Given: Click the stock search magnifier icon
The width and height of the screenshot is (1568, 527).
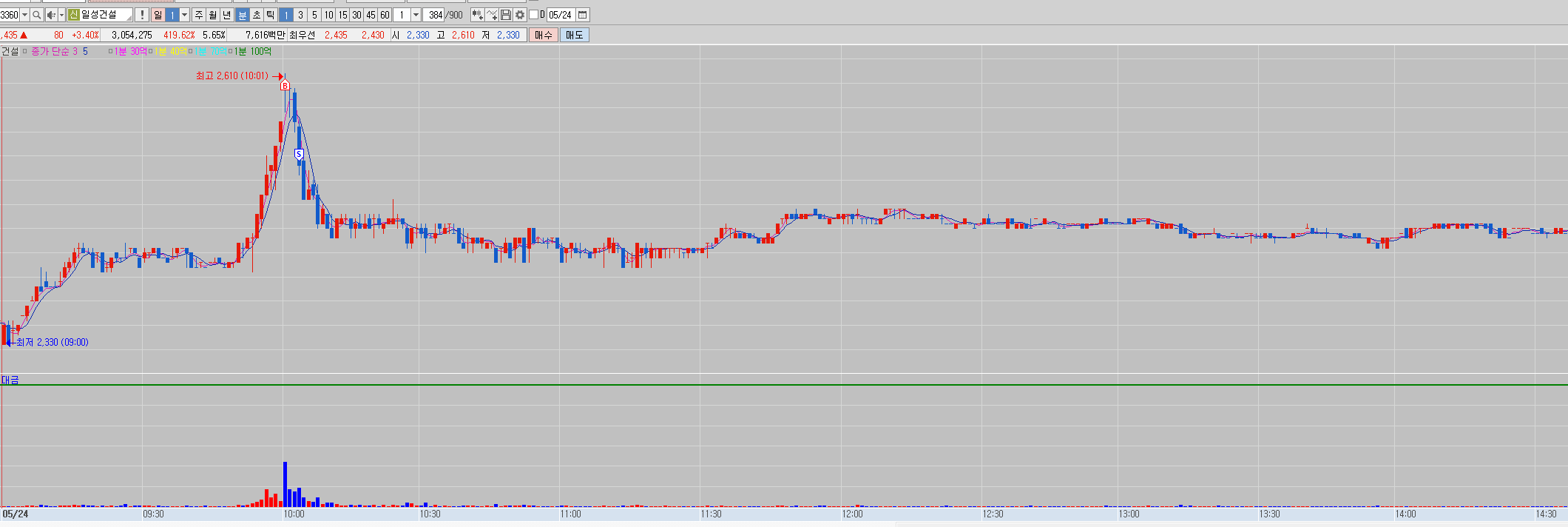Looking at the screenshot, I should coord(36,15).
